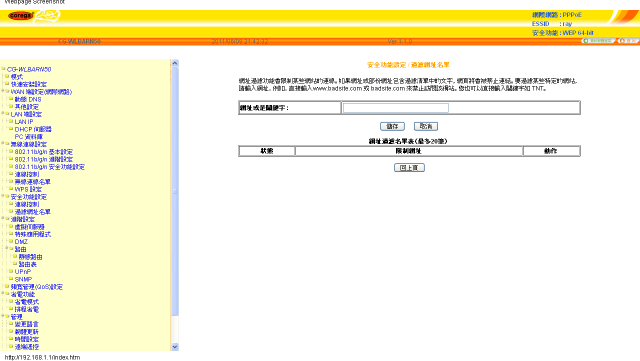Image resolution: width=640 pixels, height=361 pixels.
Task: Open 802.11b/g/n 進階設定 page
Action: (44, 159)
